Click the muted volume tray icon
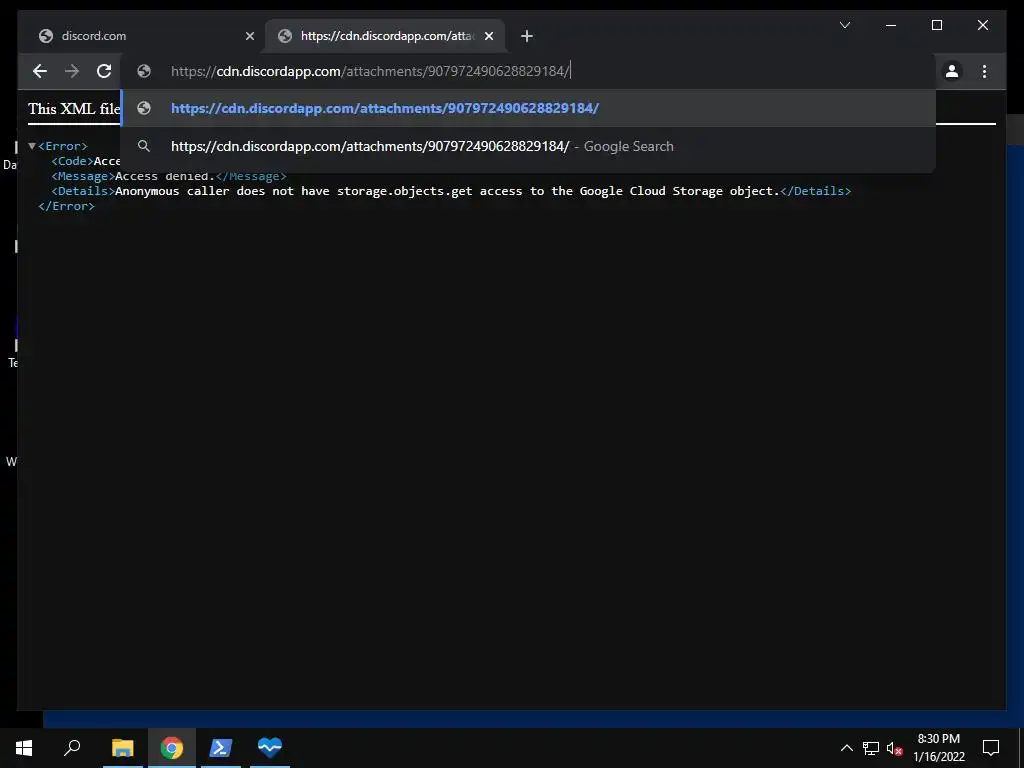Viewport: 1024px width, 768px height. (894, 748)
